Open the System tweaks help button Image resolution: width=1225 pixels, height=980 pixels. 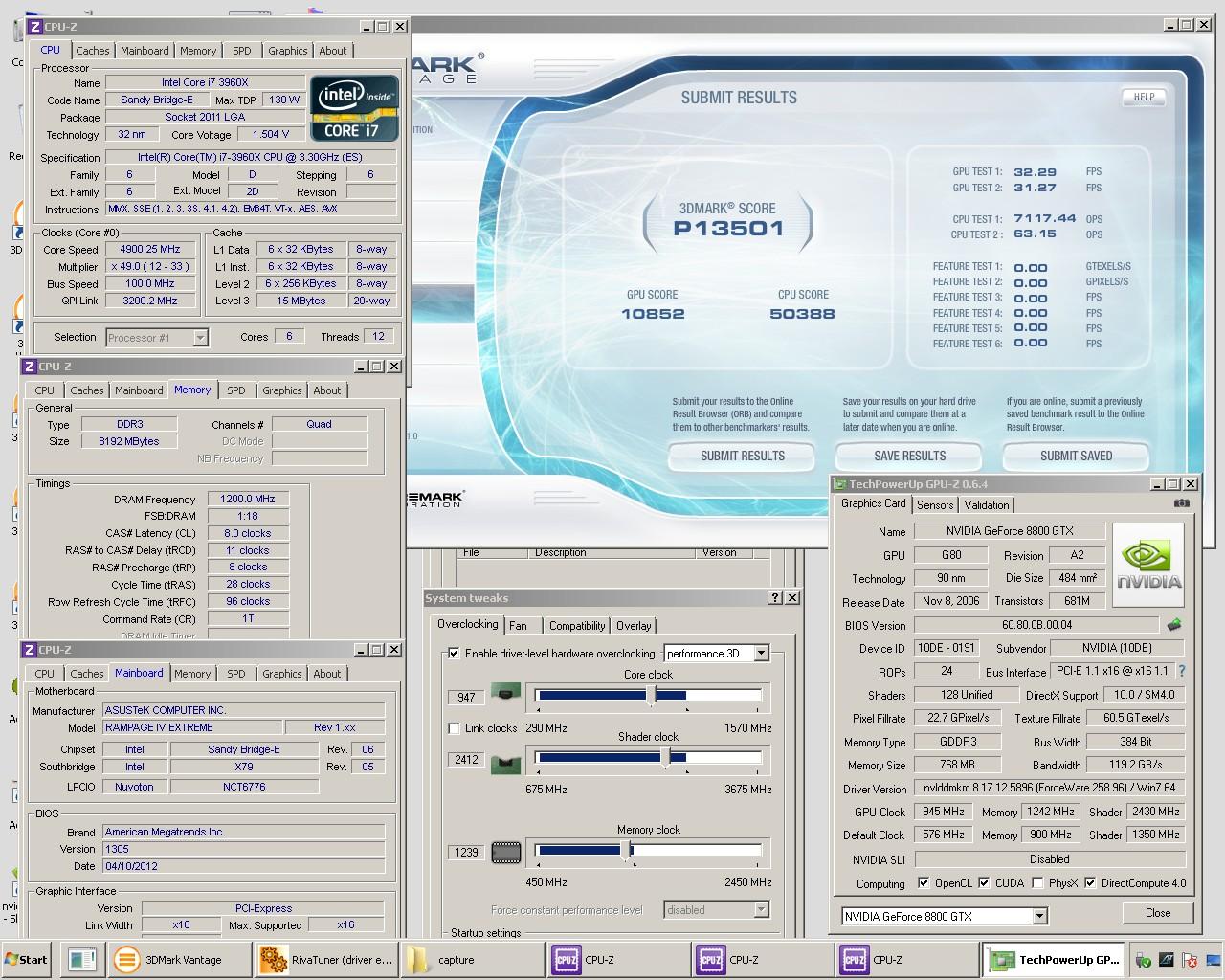click(775, 598)
